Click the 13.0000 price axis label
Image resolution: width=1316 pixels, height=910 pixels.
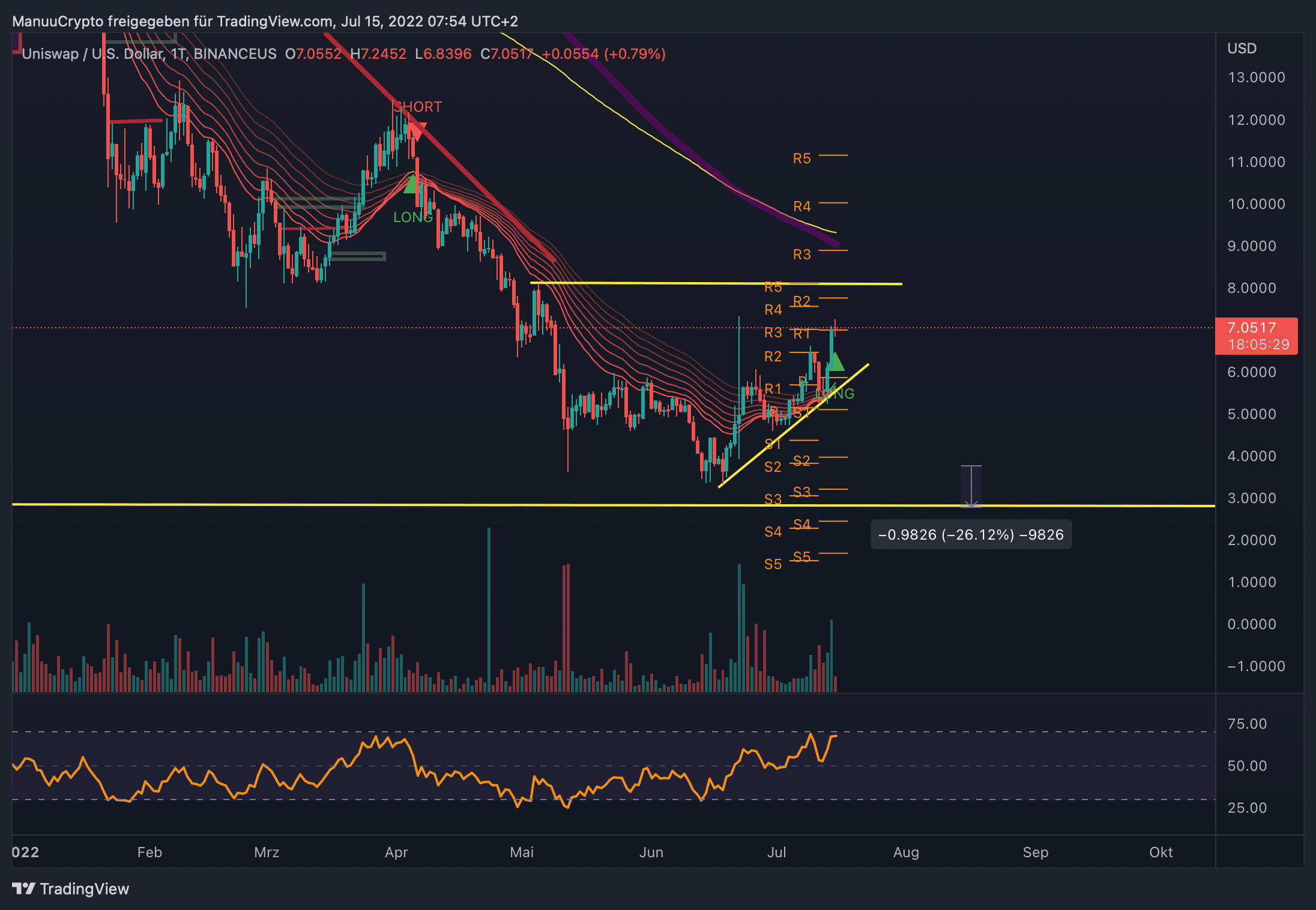(1257, 77)
